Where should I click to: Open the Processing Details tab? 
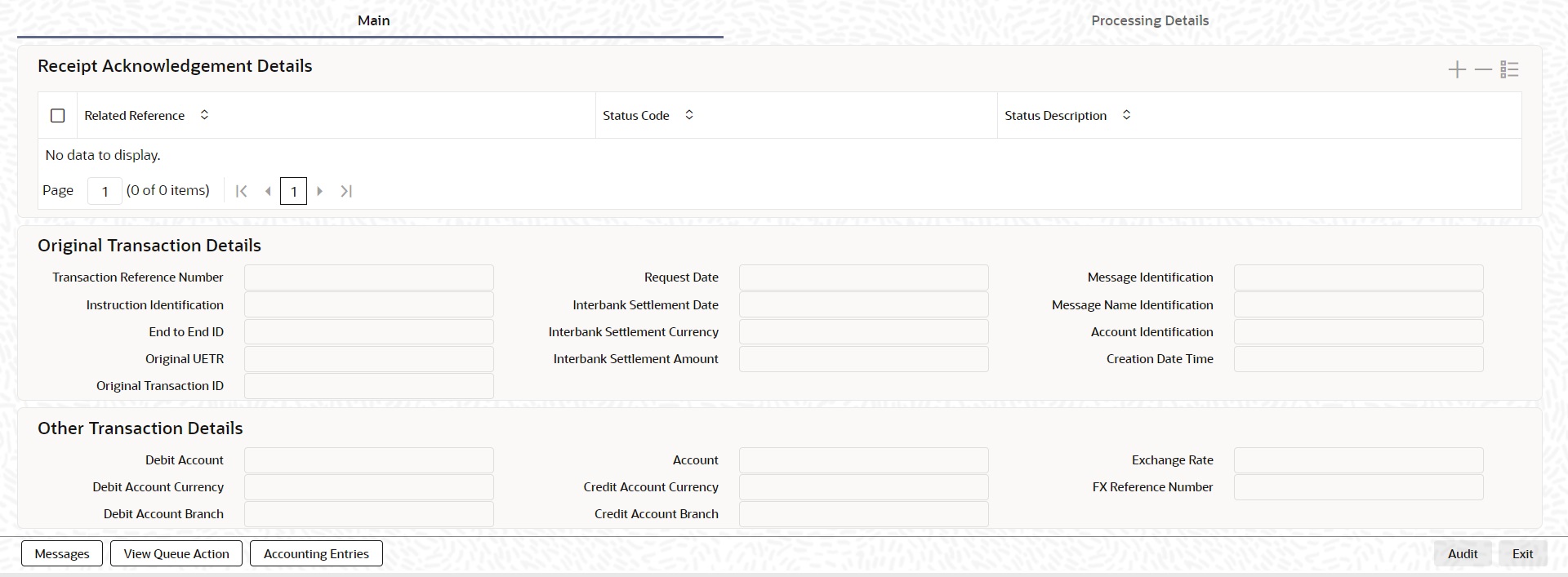click(1150, 20)
